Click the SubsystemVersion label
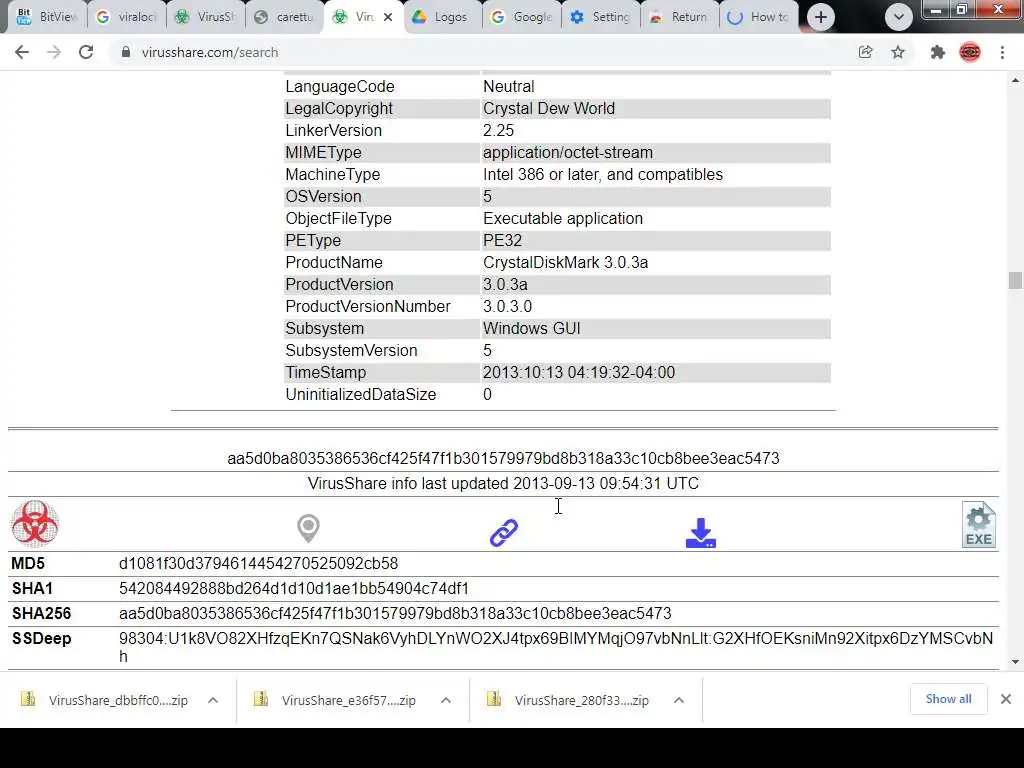This screenshot has height=768, width=1024. pos(351,350)
